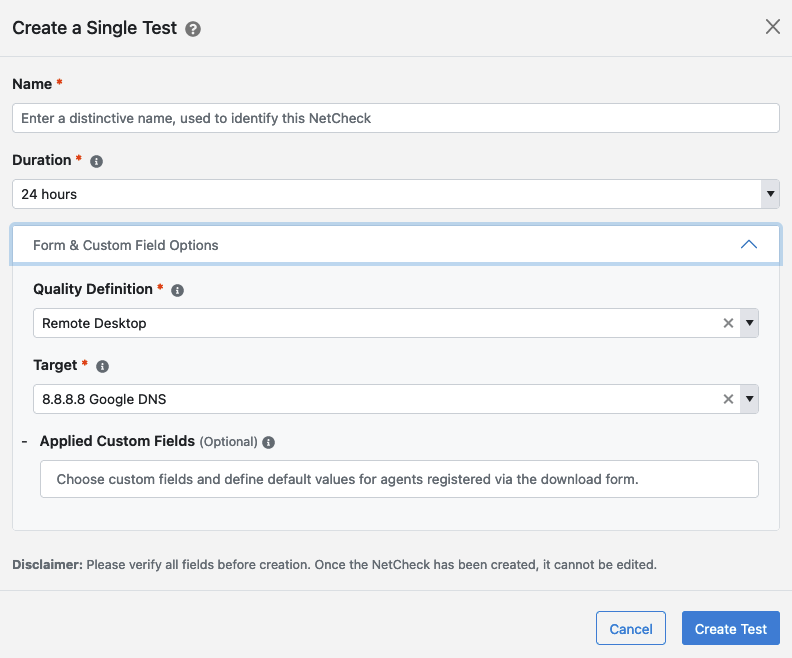
Task: Click the info icon next to Duration
Action: tap(97, 161)
